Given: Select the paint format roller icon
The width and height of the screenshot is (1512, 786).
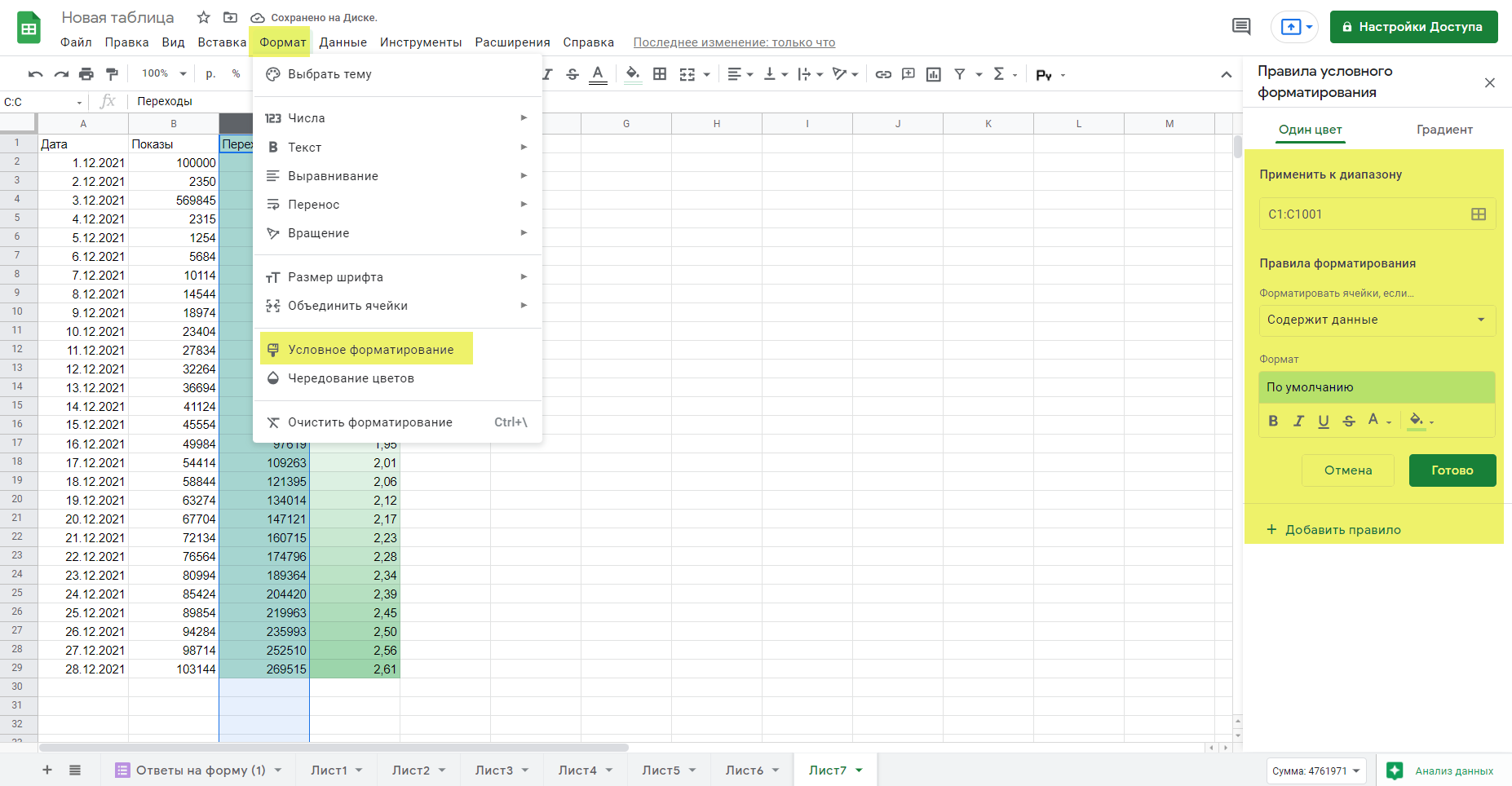Looking at the screenshot, I should point(113,74).
